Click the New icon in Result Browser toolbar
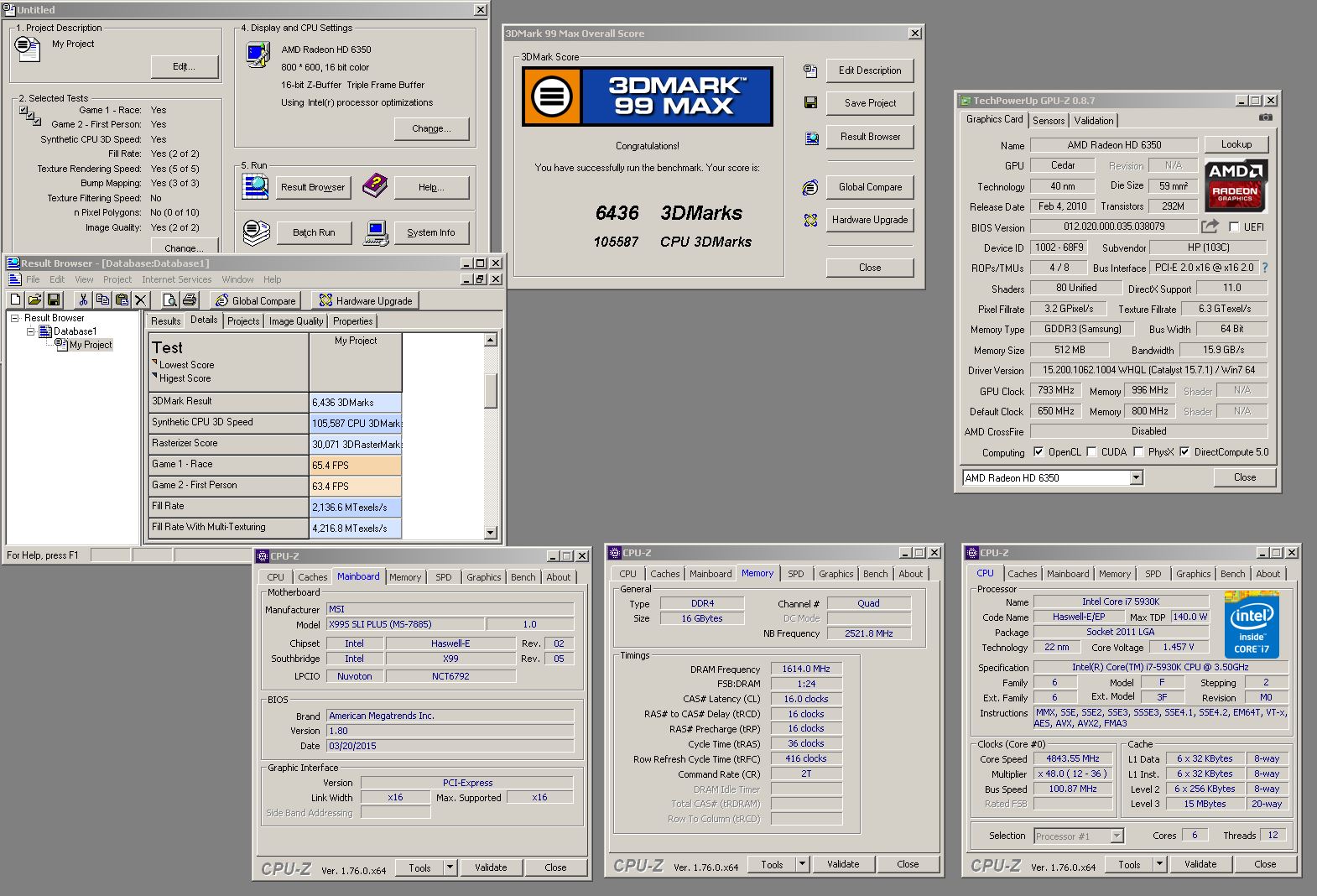Image resolution: width=1317 pixels, height=896 pixels. point(15,300)
